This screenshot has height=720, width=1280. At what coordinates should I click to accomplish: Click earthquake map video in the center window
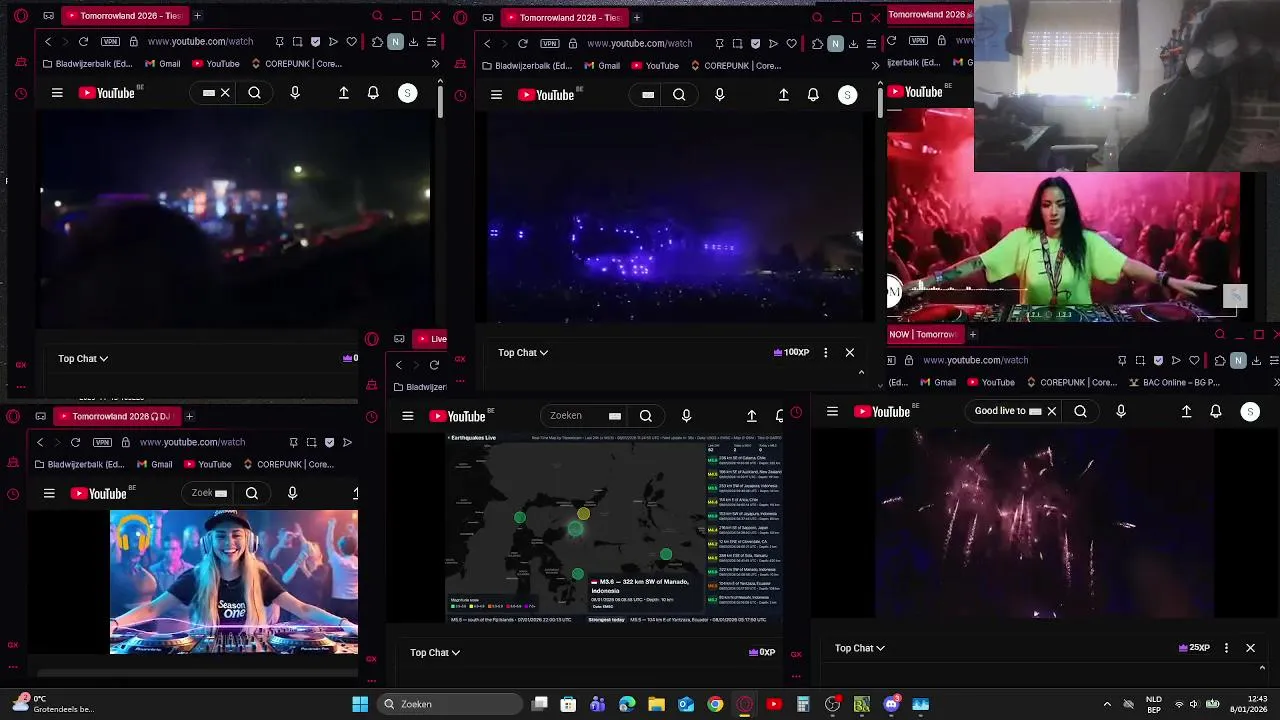(x=614, y=529)
